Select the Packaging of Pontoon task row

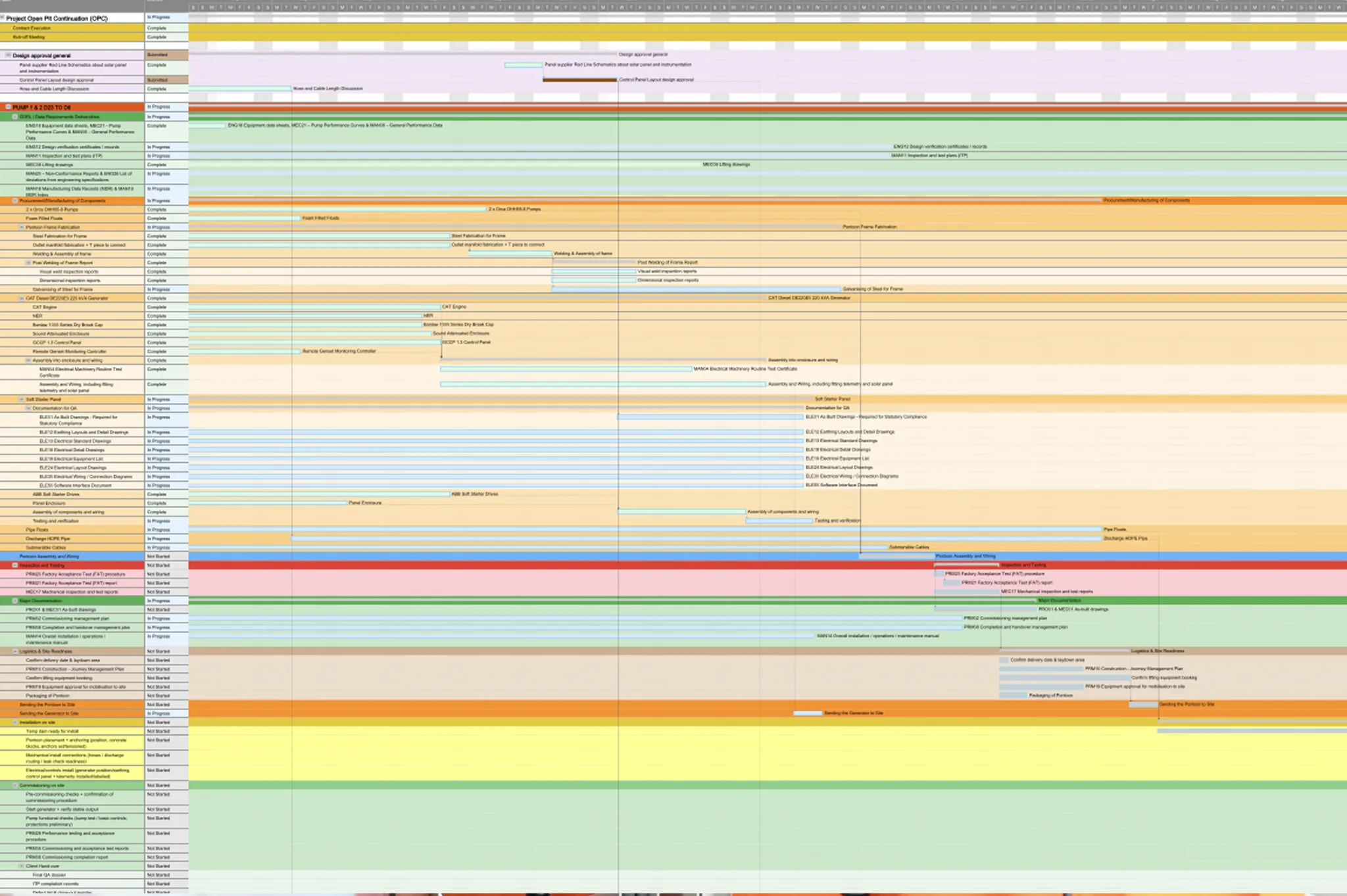[72, 696]
